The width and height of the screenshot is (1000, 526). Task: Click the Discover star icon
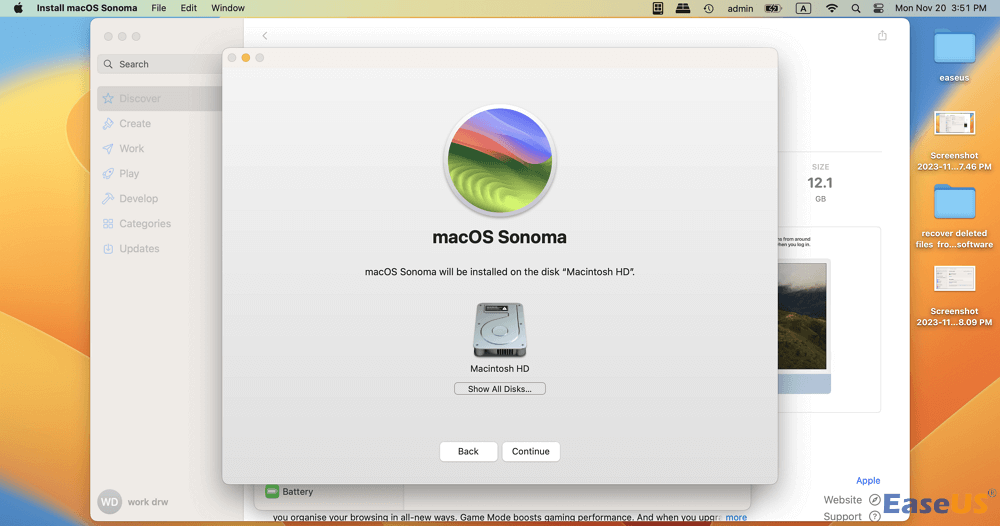click(108, 98)
